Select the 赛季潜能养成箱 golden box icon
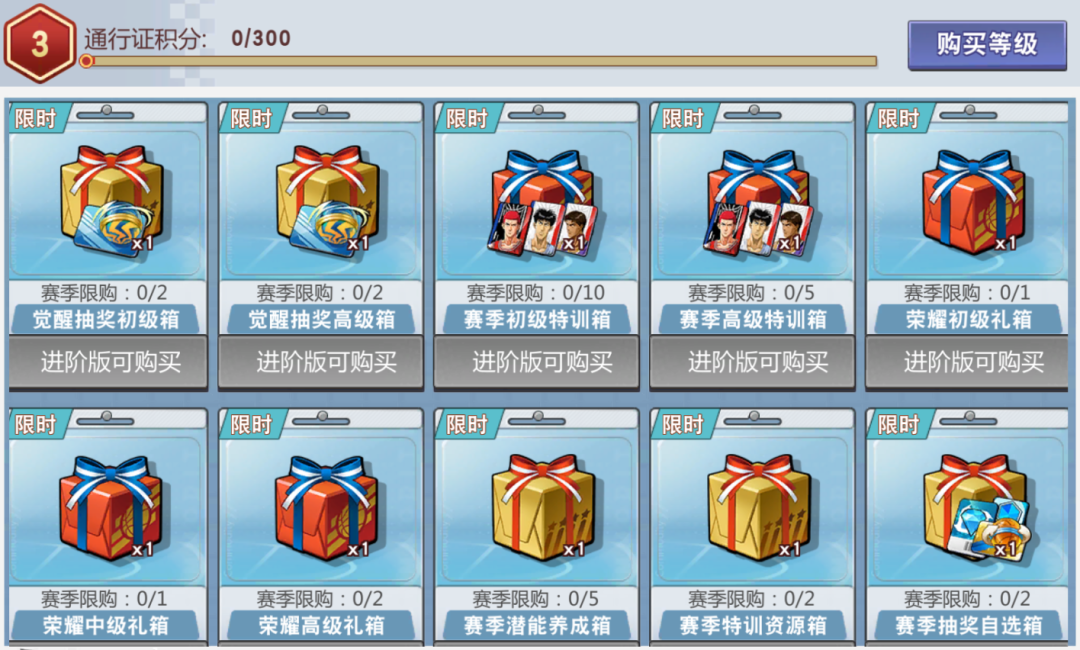 542,507
